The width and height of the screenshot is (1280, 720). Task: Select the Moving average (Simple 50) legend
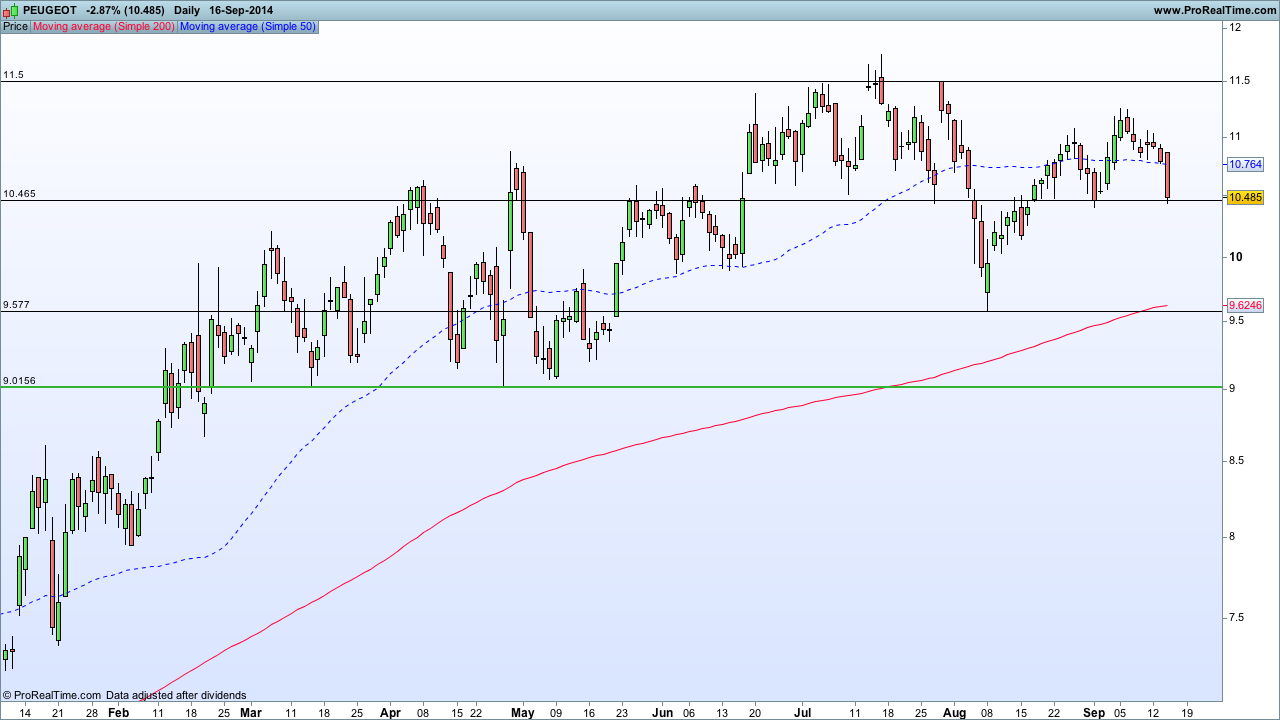[x=247, y=26]
